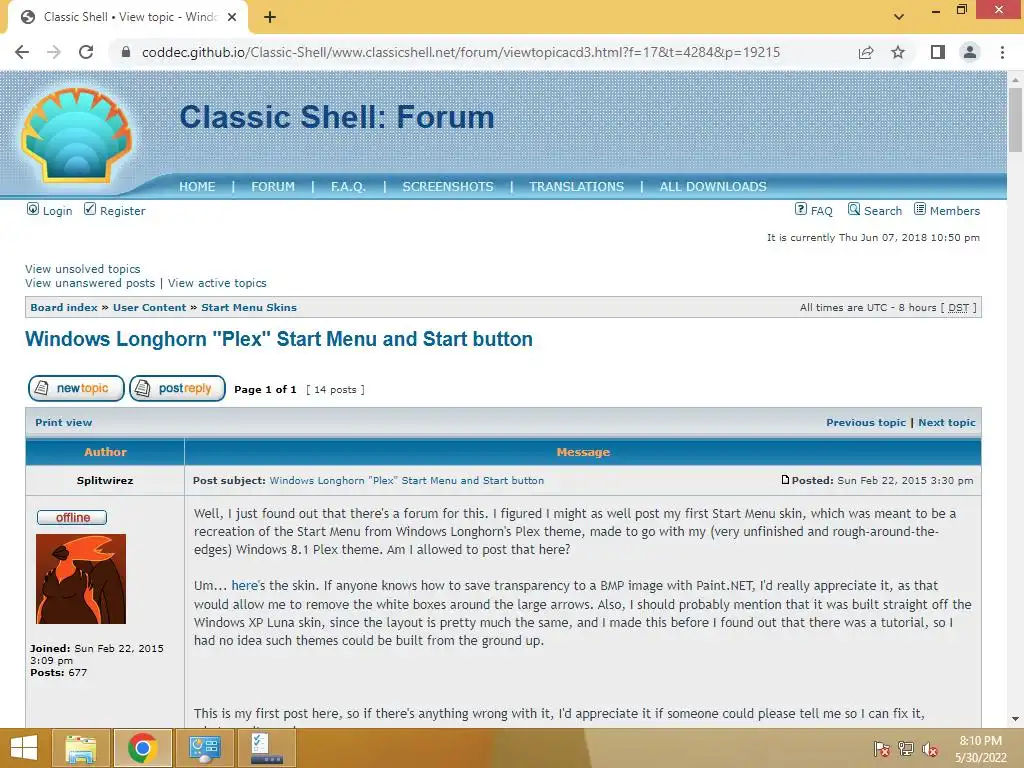Open the Windows Start button
The width and height of the screenshot is (1024, 768).
[24, 748]
